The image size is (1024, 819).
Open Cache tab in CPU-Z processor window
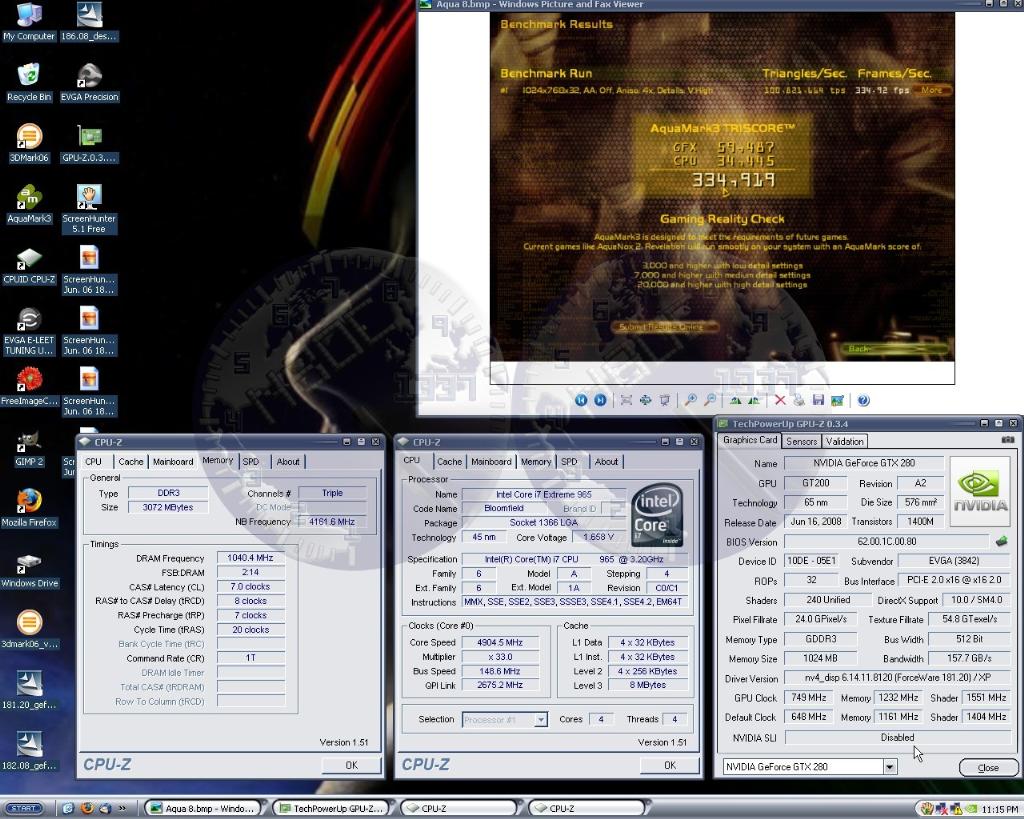coord(449,462)
